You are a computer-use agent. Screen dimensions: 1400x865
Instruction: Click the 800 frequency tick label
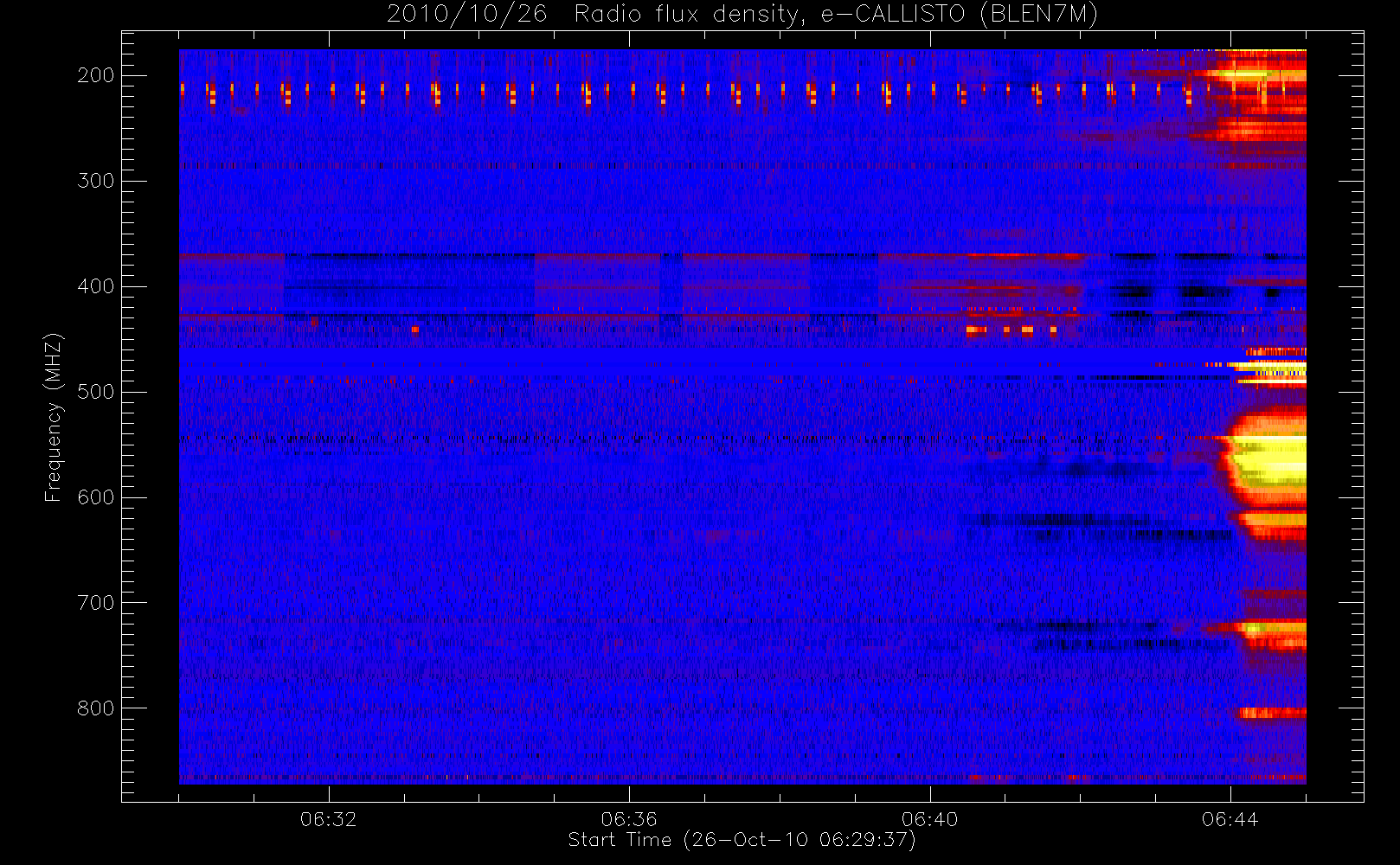95,708
